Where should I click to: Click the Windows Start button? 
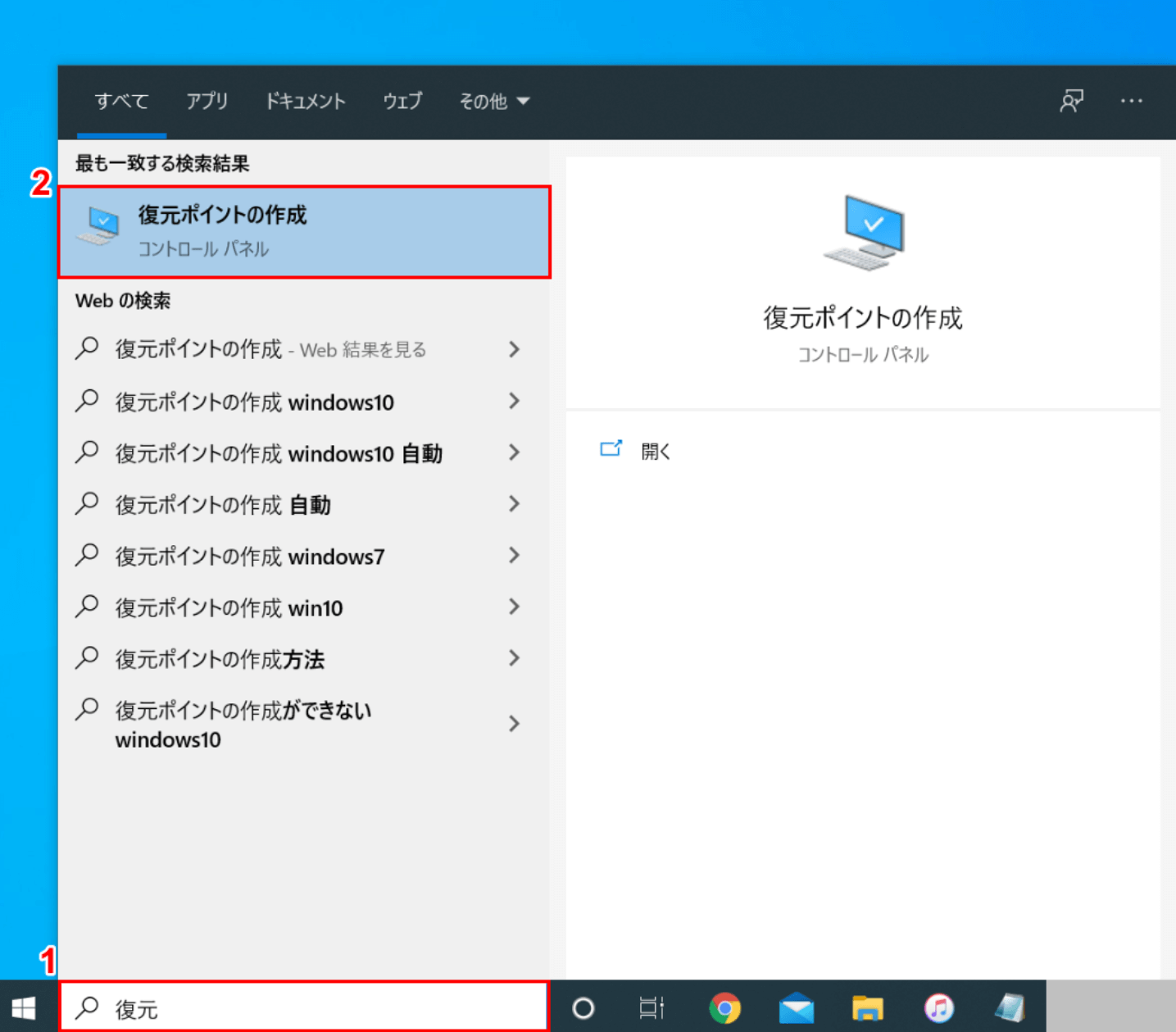tap(24, 1007)
